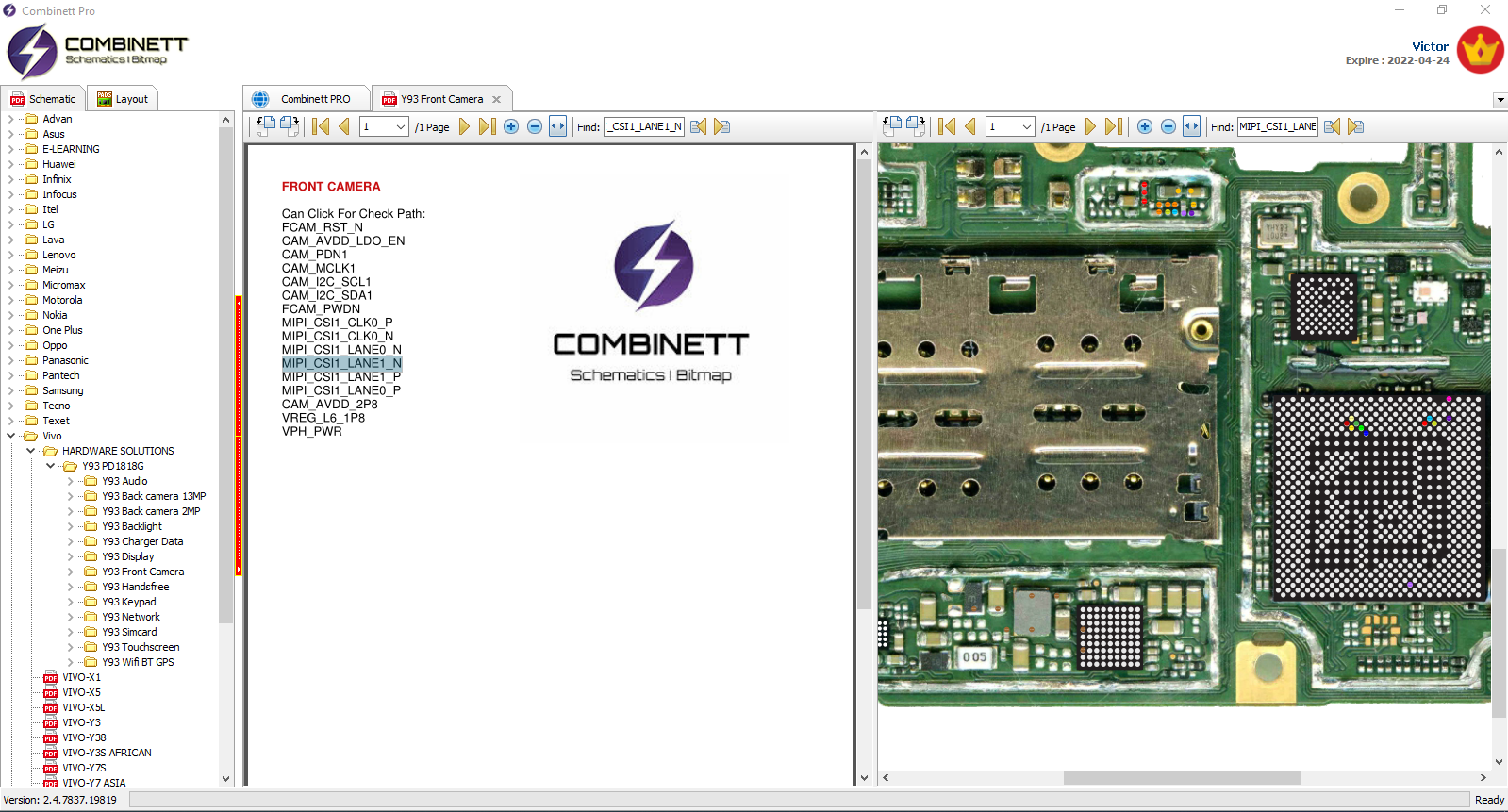
Task: Zoom in on the schematic PDF
Action: [x=511, y=126]
